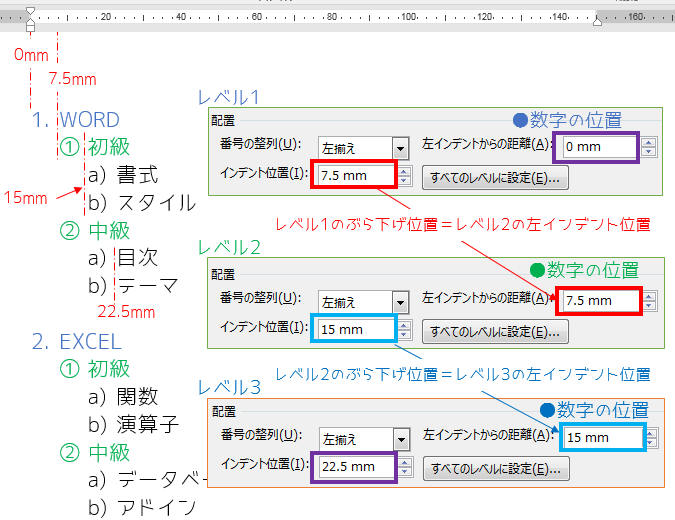Click the heading '1. WORD' in document

[x=76, y=120]
